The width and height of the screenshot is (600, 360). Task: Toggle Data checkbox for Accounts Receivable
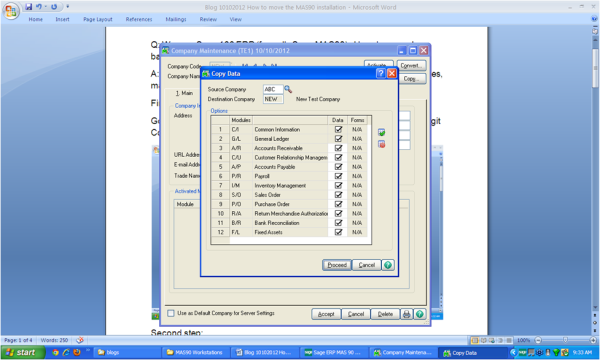click(x=338, y=148)
